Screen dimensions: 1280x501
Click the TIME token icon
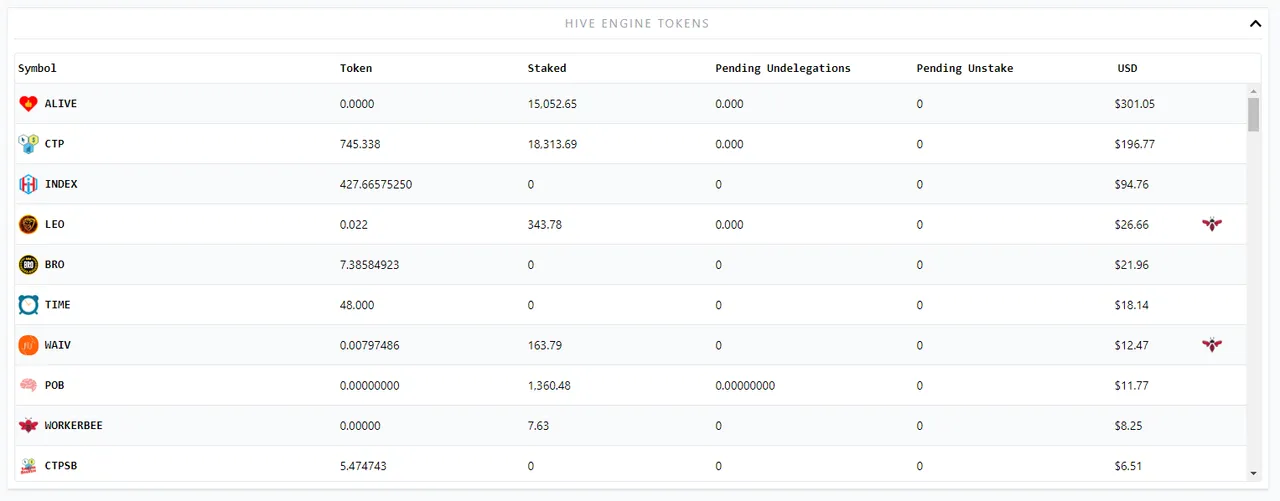(28, 305)
